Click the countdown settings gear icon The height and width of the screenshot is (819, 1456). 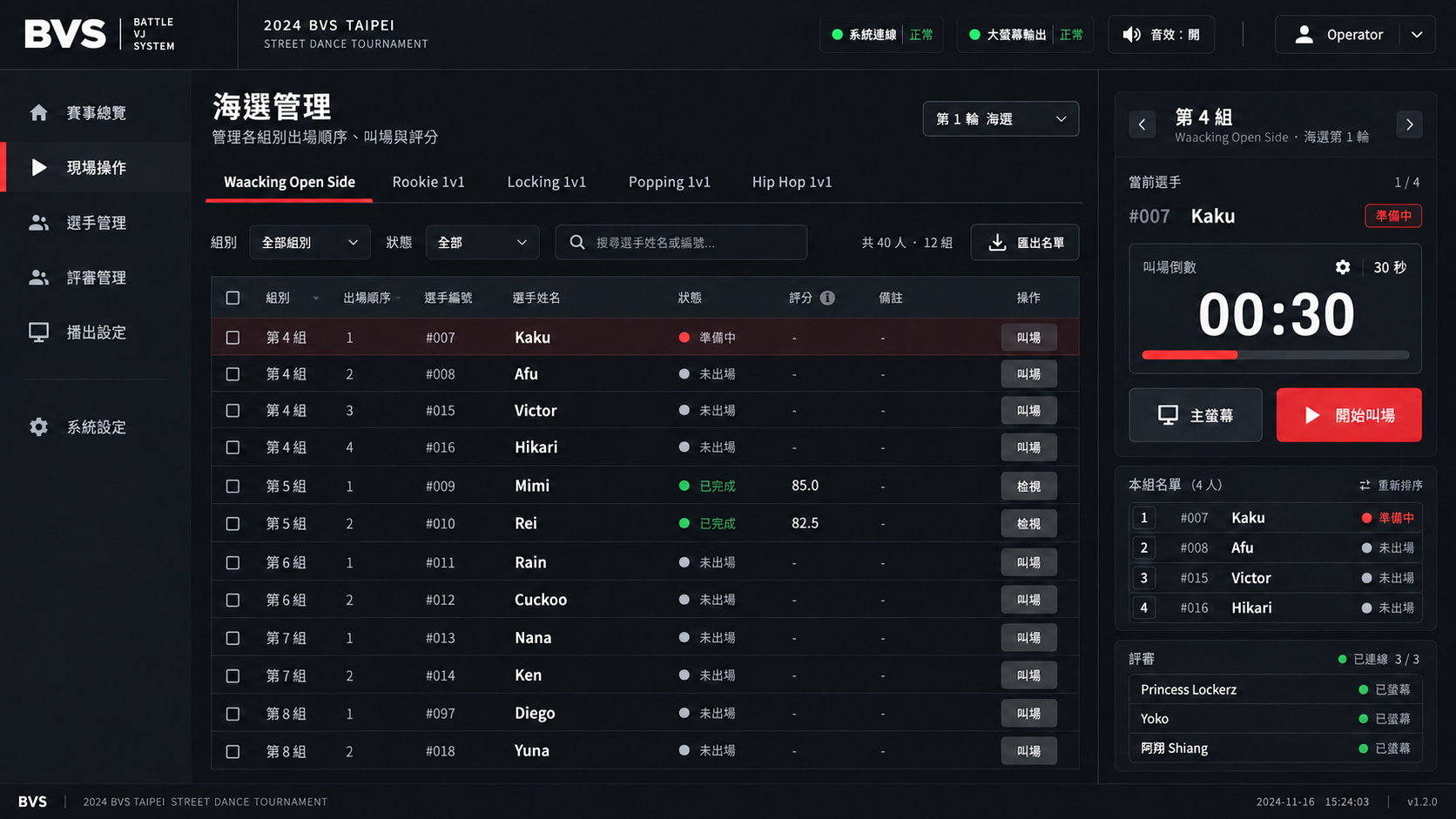coord(1343,267)
